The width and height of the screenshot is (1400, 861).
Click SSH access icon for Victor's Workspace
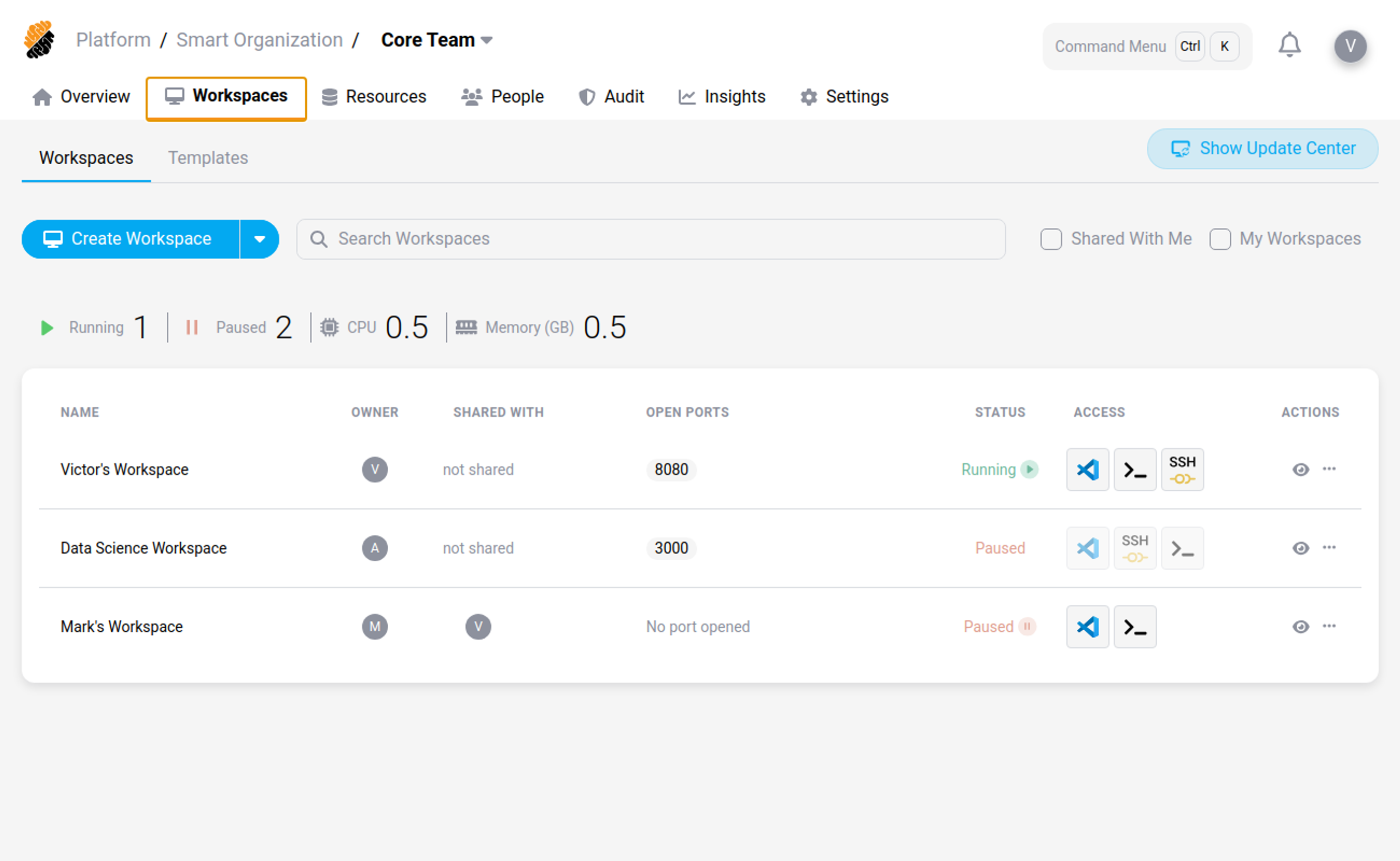pos(1182,469)
